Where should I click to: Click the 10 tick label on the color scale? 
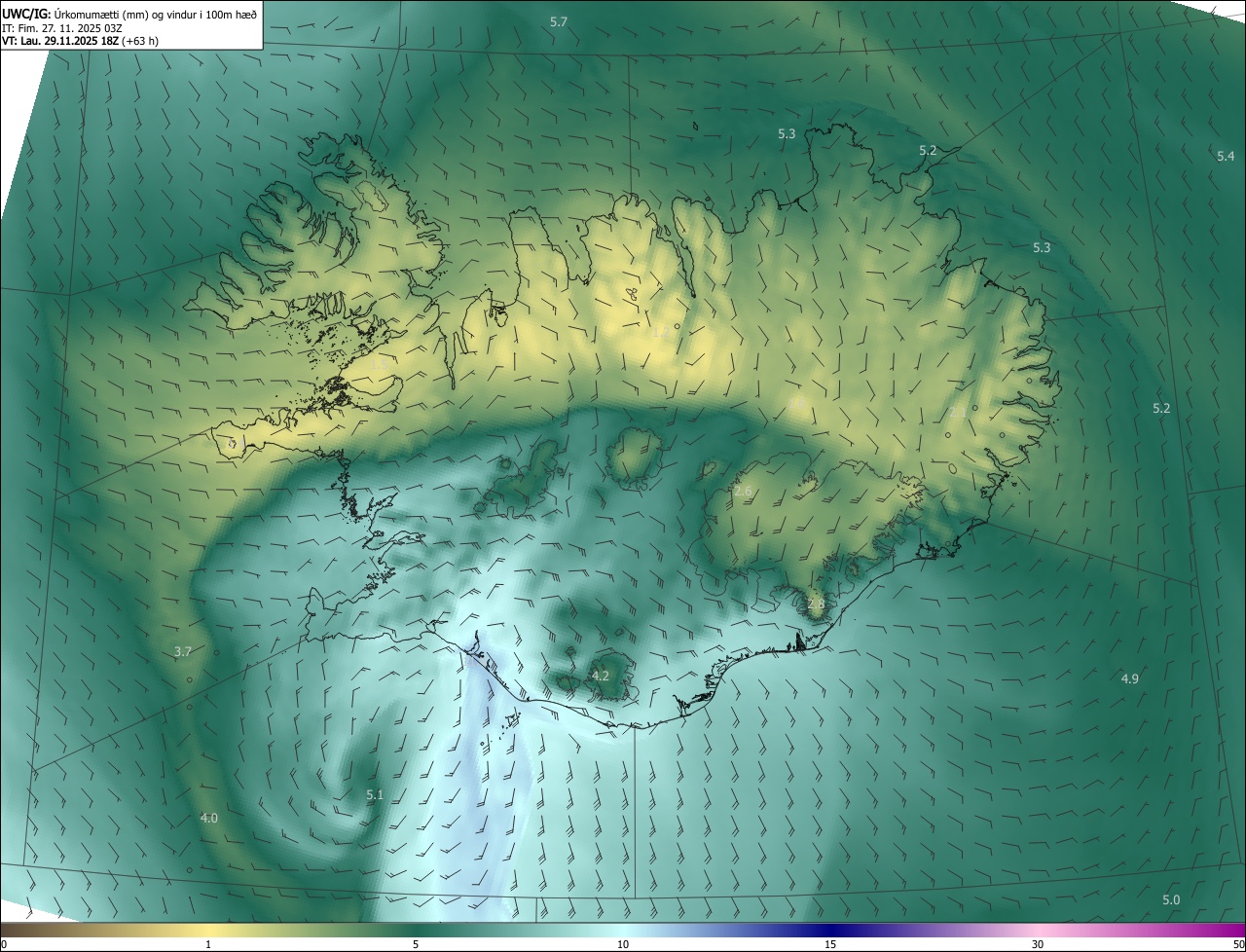(623, 945)
